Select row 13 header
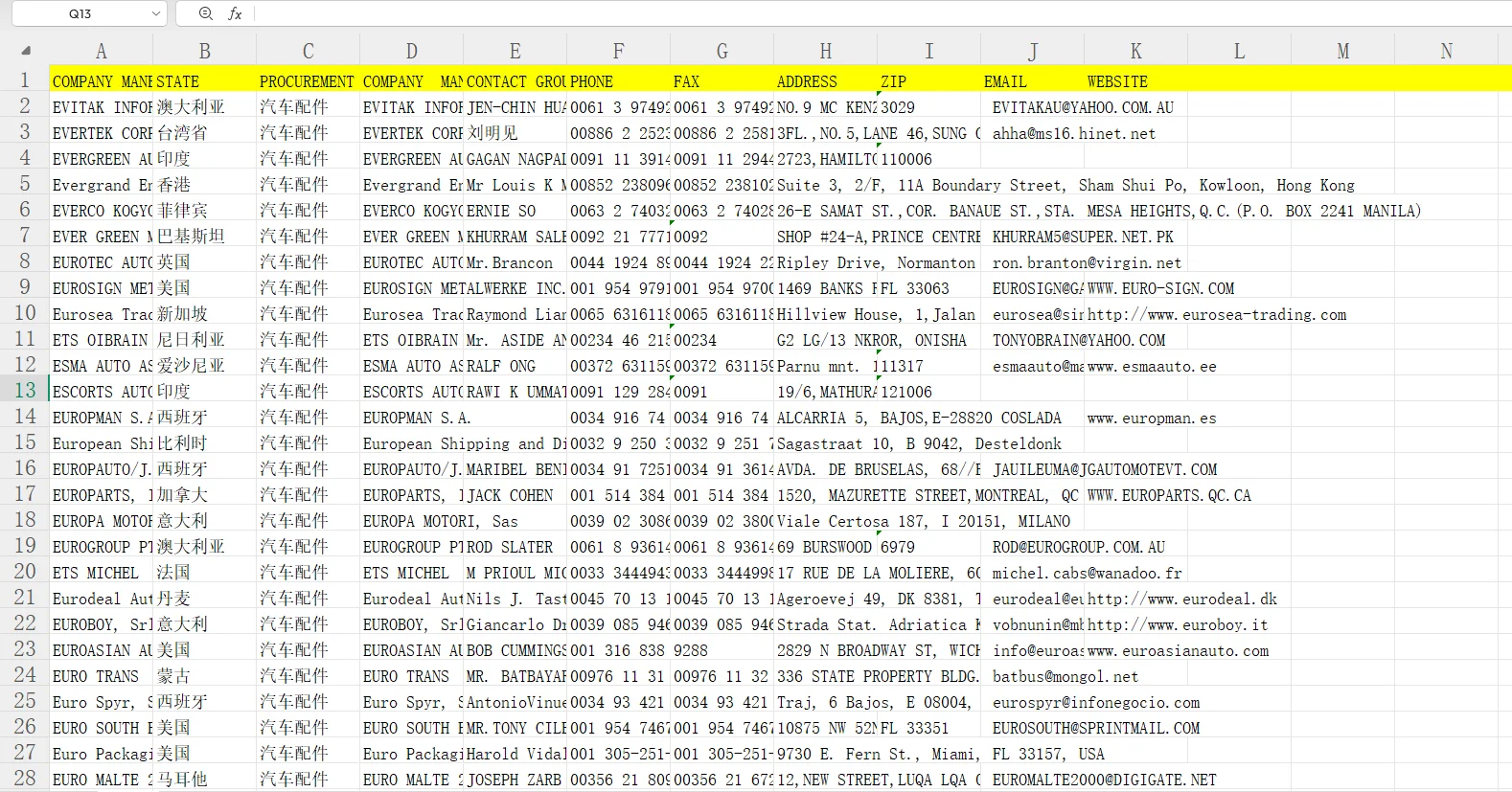The width and height of the screenshot is (1512, 792). click(x=25, y=391)
